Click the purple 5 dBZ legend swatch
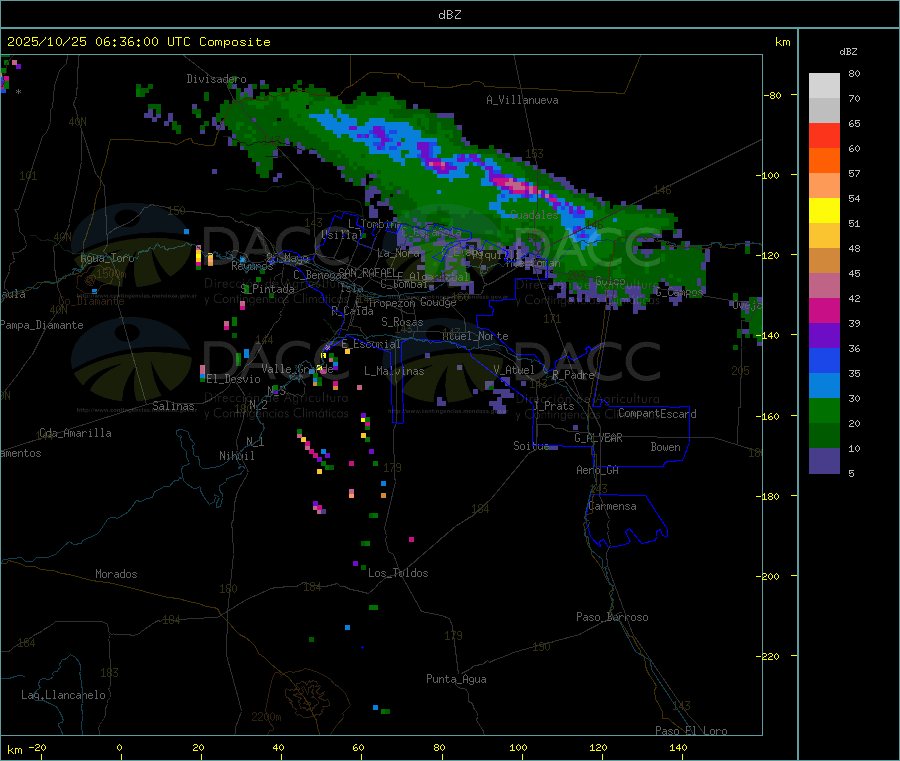Image resolution: width=900 pixels, height=761 pixels. pos(824,461)
